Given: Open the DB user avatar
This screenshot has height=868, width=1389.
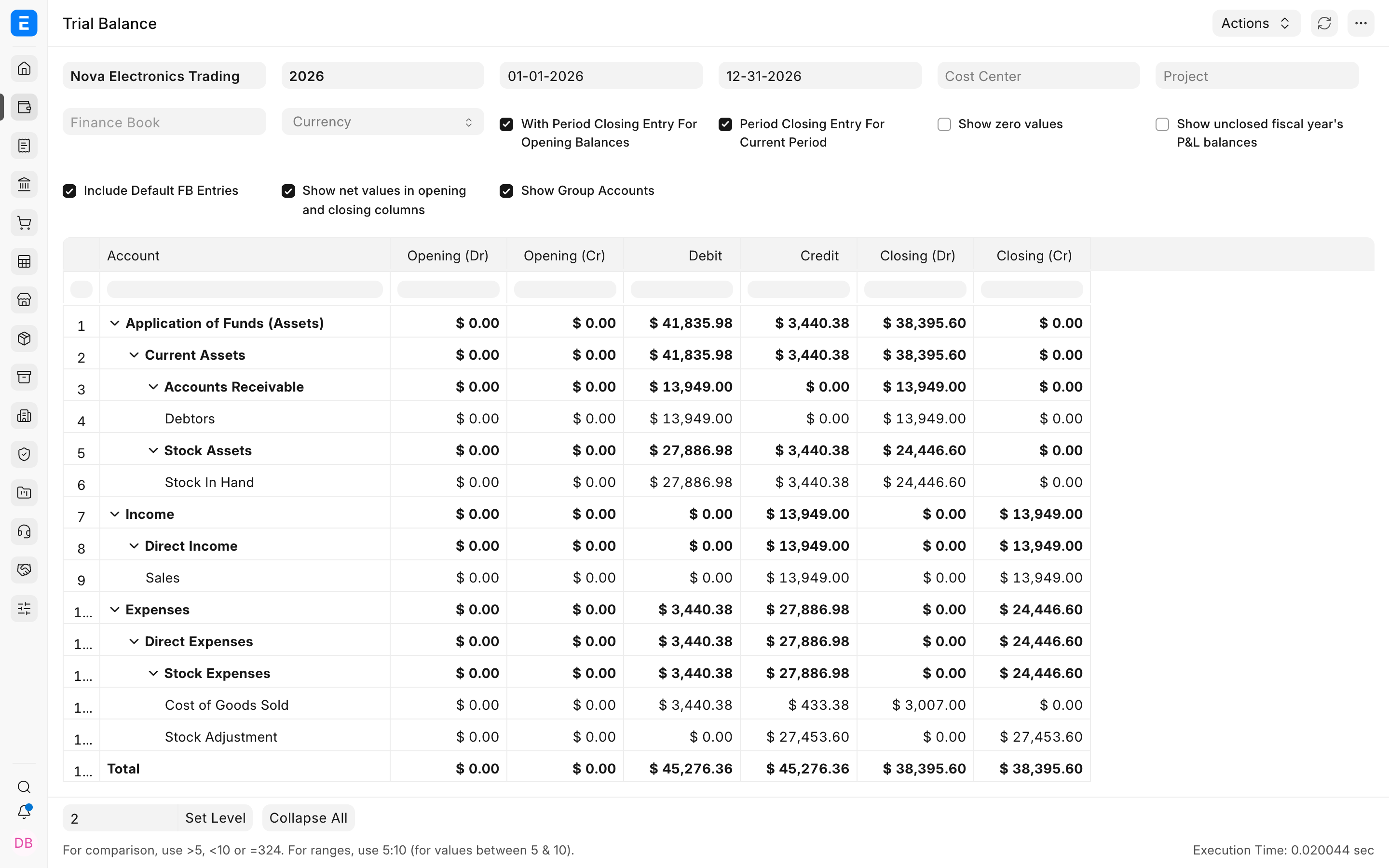Looking at the screenshot, I should [24, 843].
